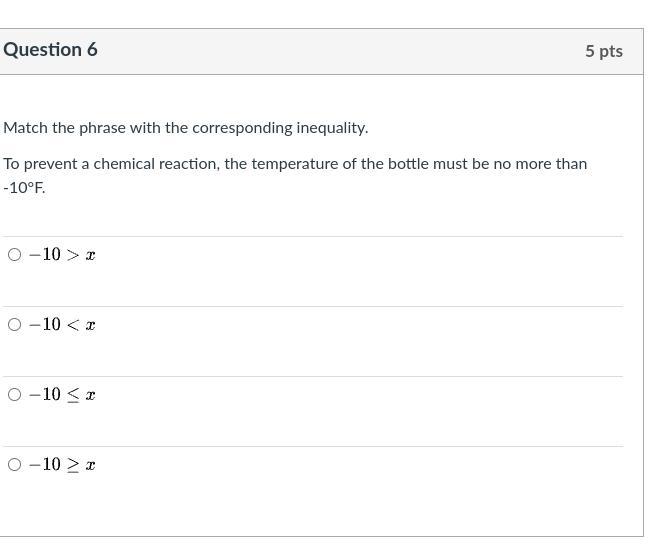Click the ≥ symbol in the fourth option
This screenshot has width=655, height=552.
click(73, 465)
